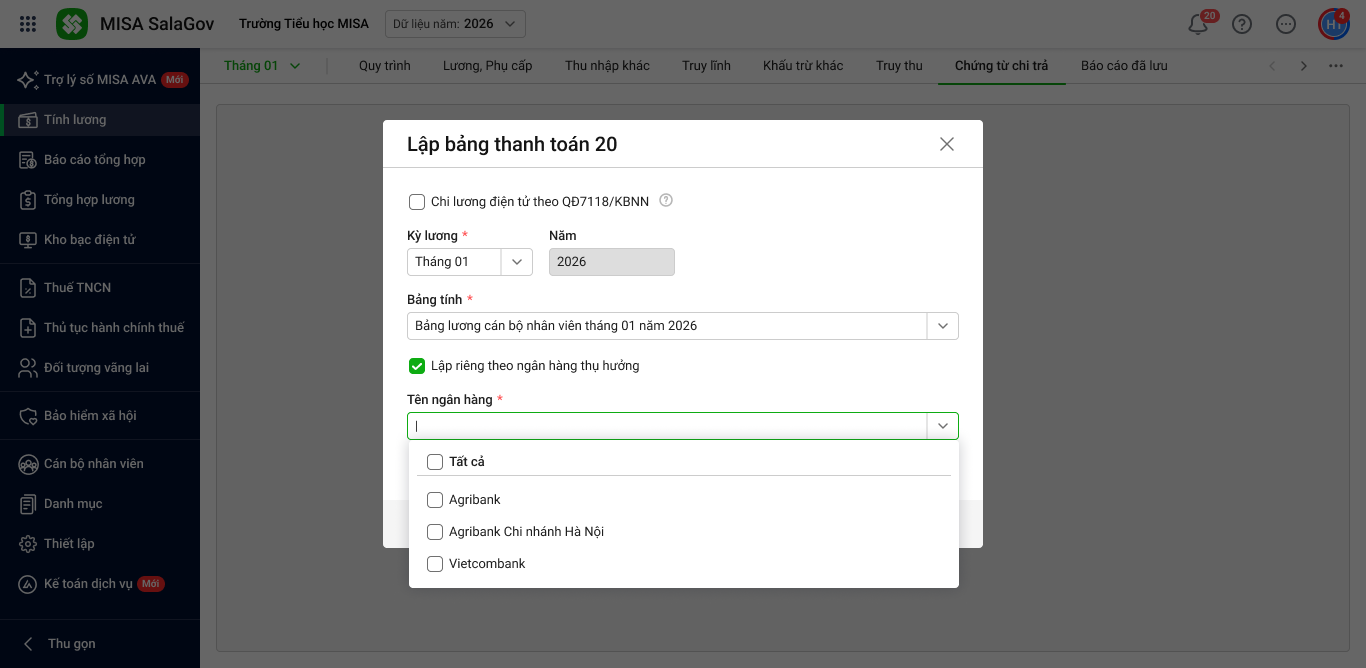Click into the Tên ngân hàng input field
Viewport: 1366px width, 668px height.
(x=667, y=426)
